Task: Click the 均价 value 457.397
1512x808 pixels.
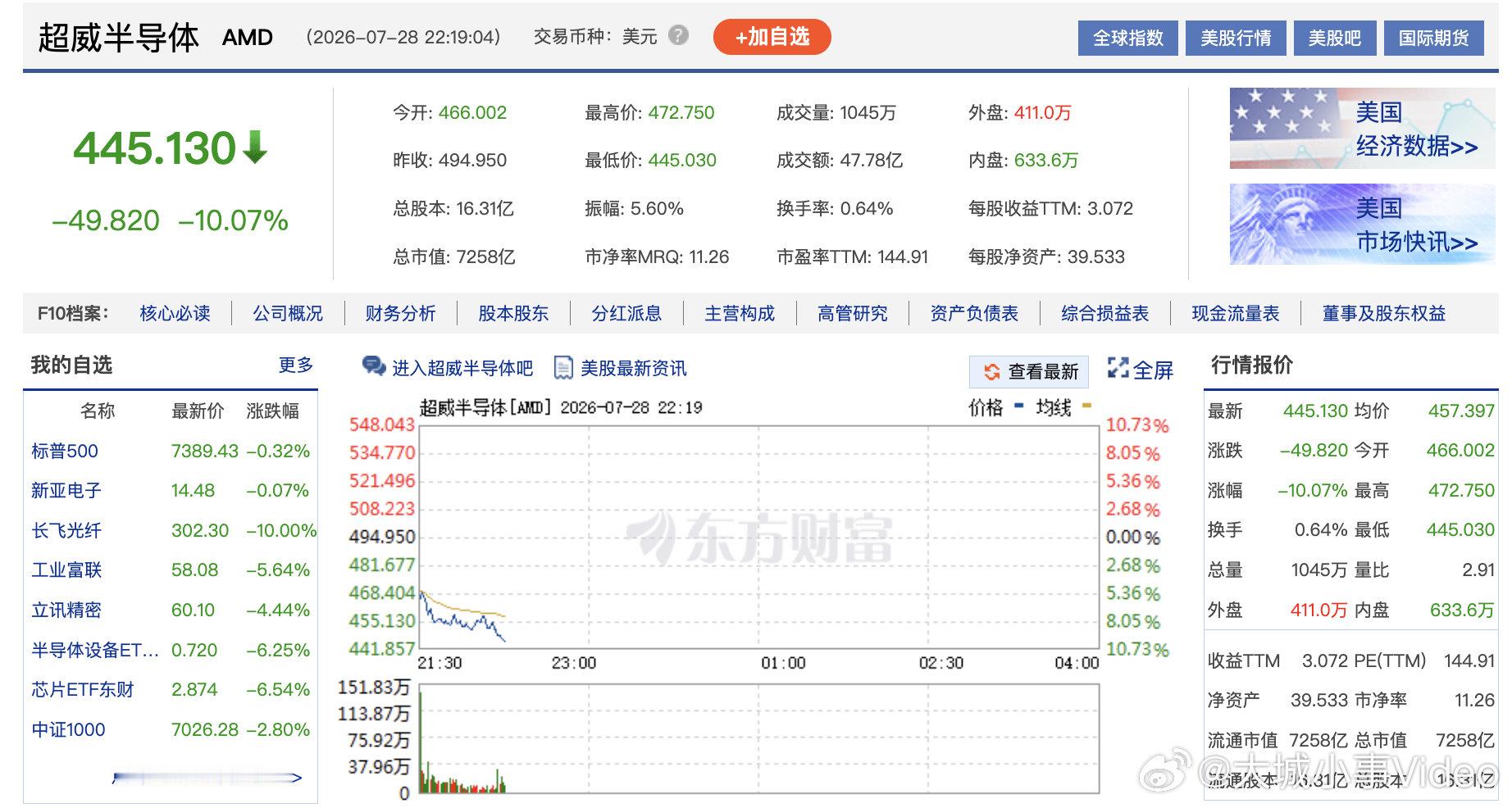Action: pyautogui.click(x=1461, y=411)
